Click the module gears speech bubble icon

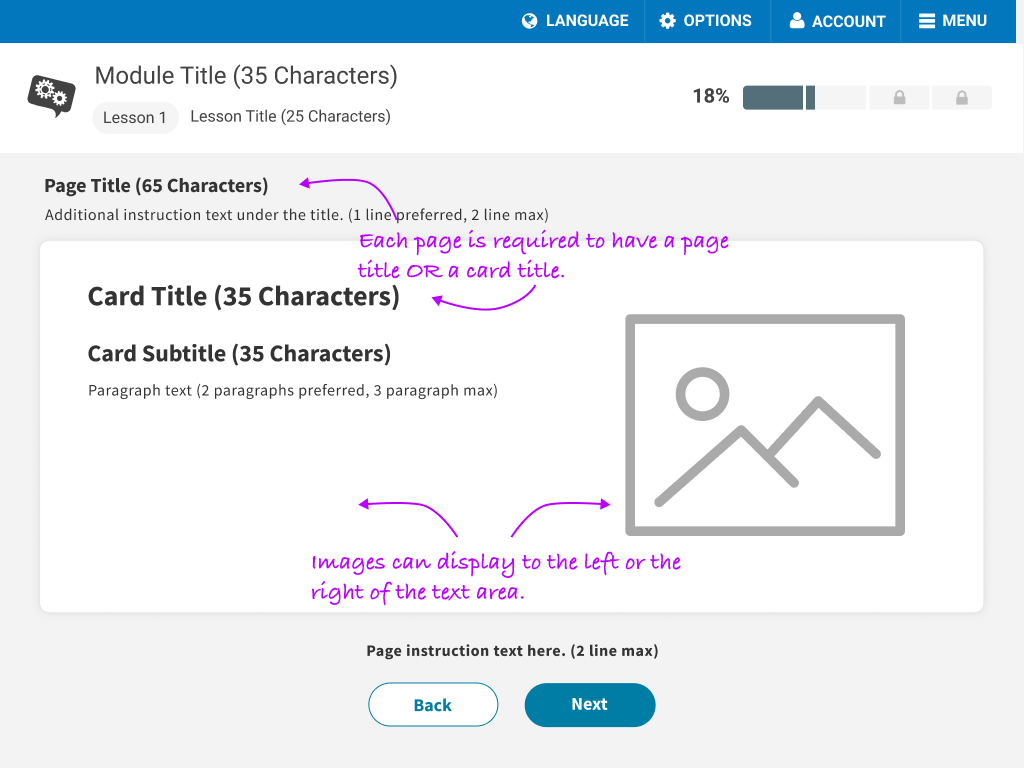click(50, 95)
